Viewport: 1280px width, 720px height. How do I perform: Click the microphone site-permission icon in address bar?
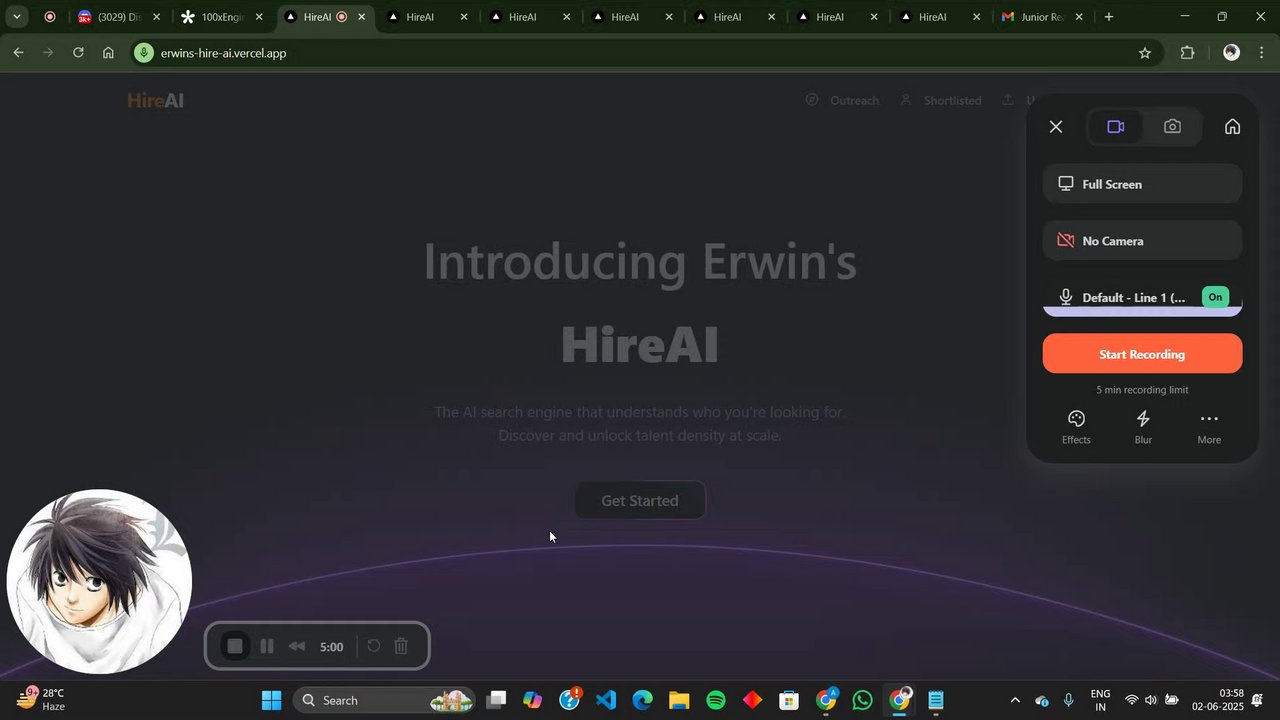click(x=144, y=53)
